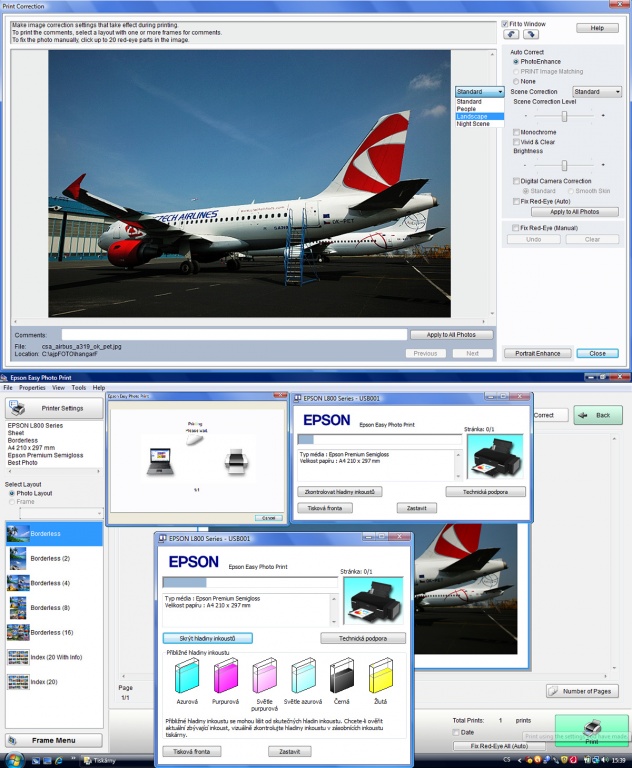Image resolution: width=632 pixels, height=768 pixels.
Task: Rotate image right in Print Correction
Action: coord(531,34)
